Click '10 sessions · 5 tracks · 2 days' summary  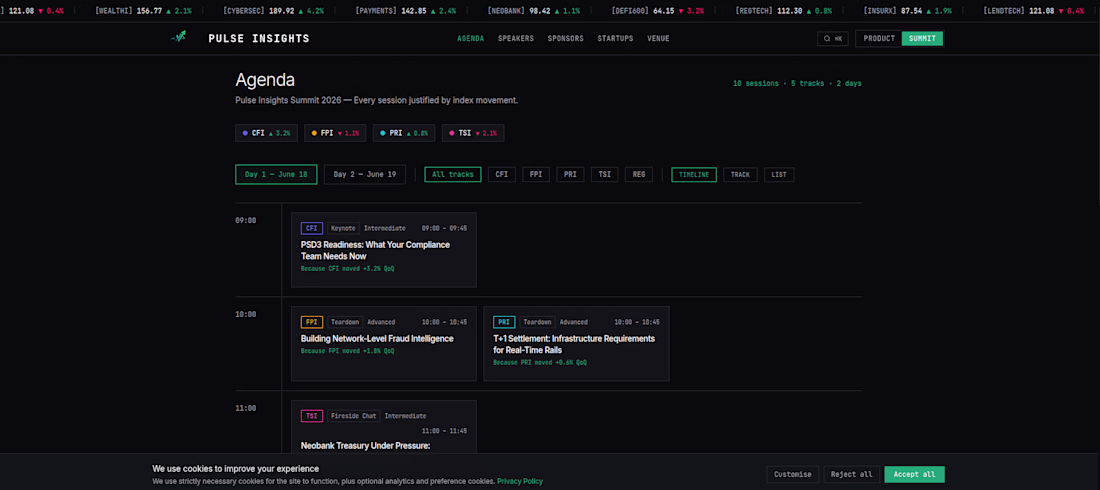[797, 84]
